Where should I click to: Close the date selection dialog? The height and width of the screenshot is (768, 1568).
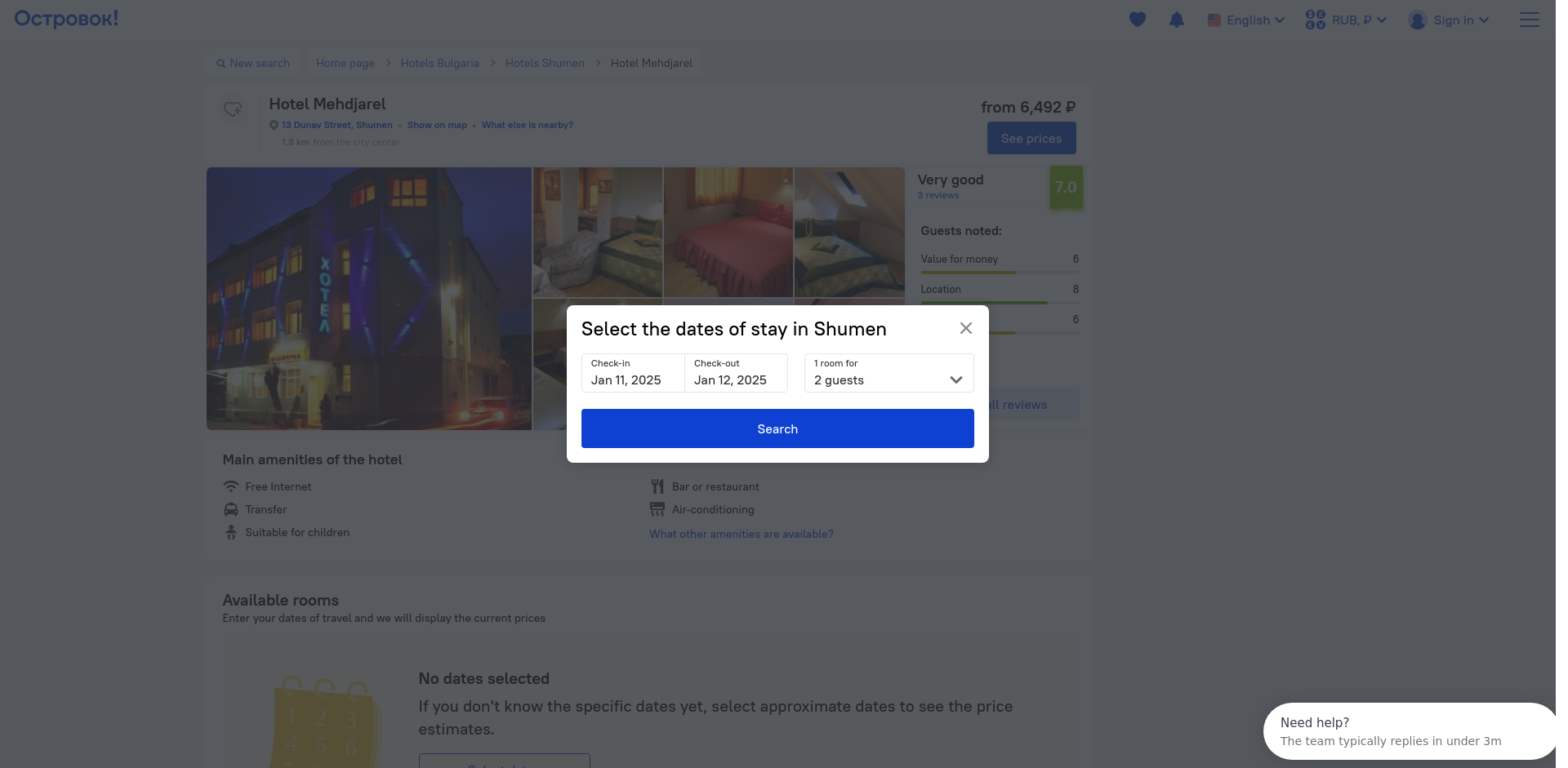click(965, 328)
